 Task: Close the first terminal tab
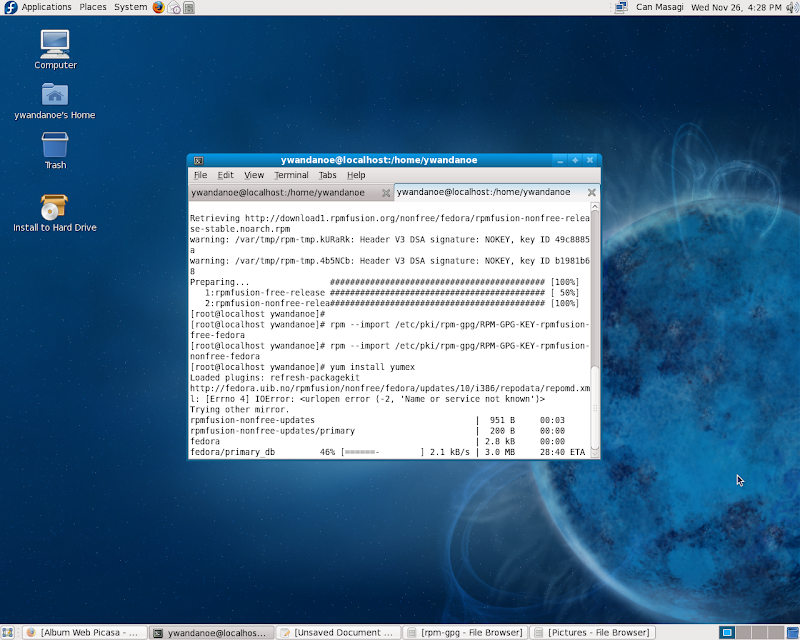[386, 193]
